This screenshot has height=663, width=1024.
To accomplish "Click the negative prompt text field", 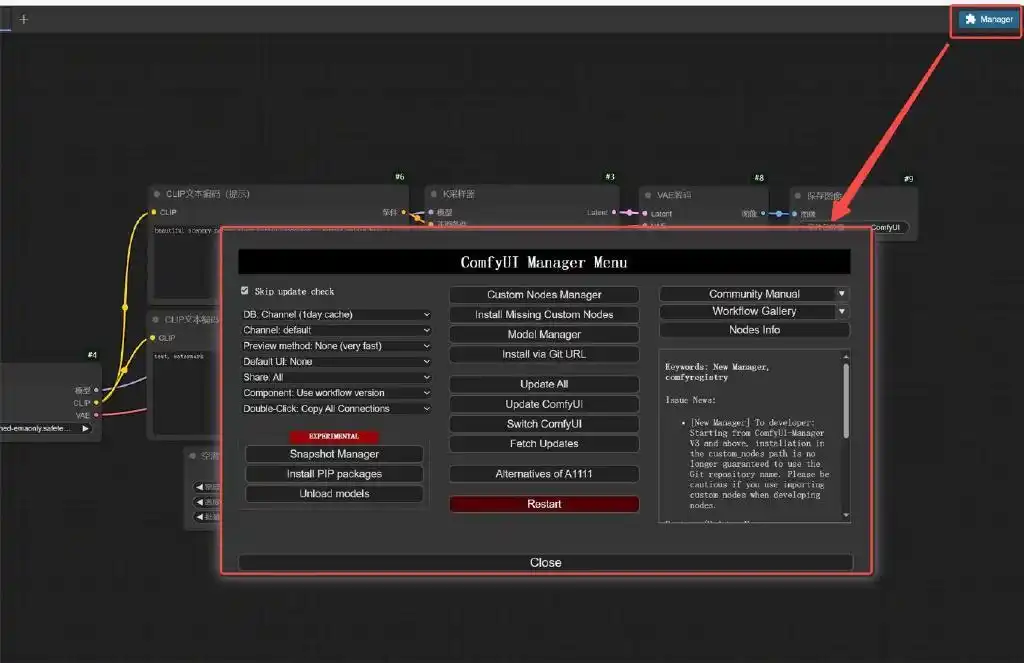I will click(x=180, y=390).
